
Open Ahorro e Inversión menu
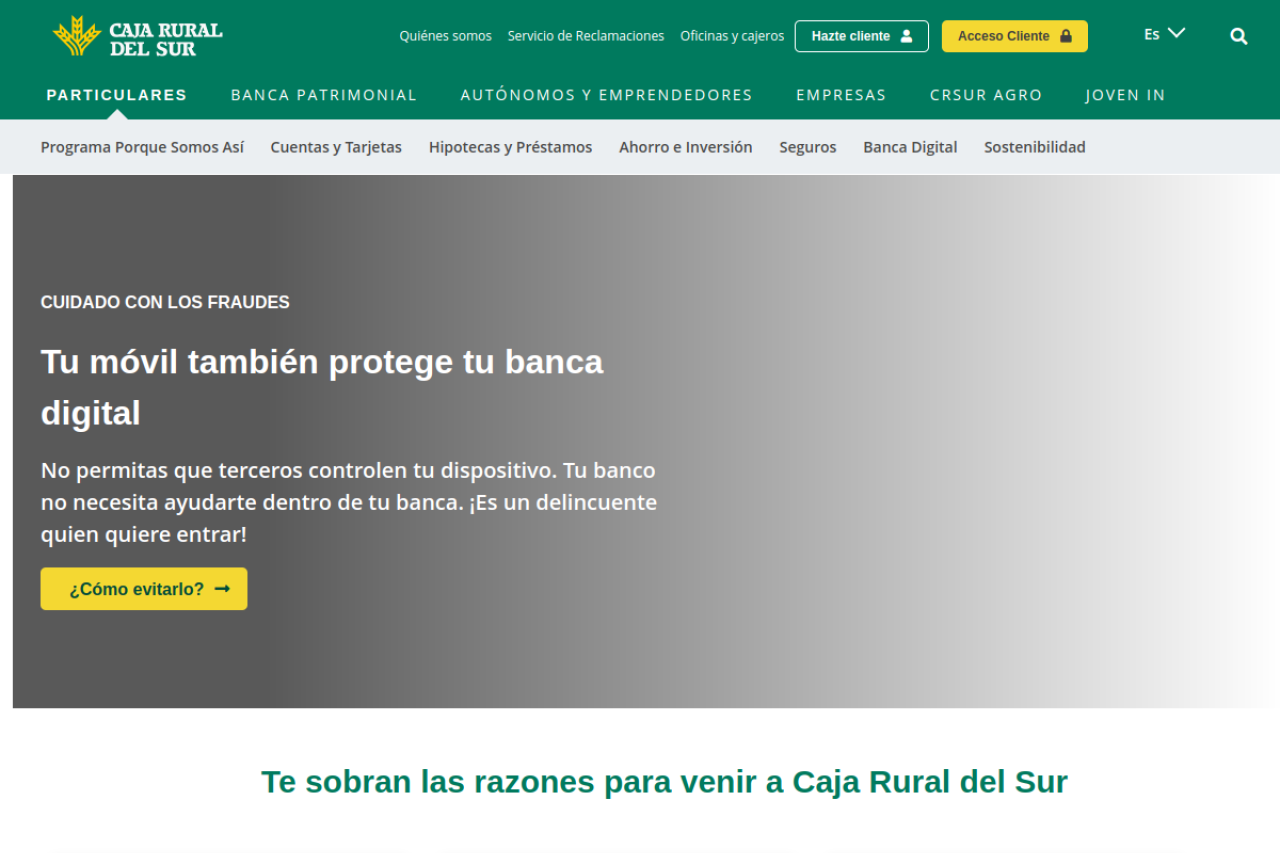[686, 147]
